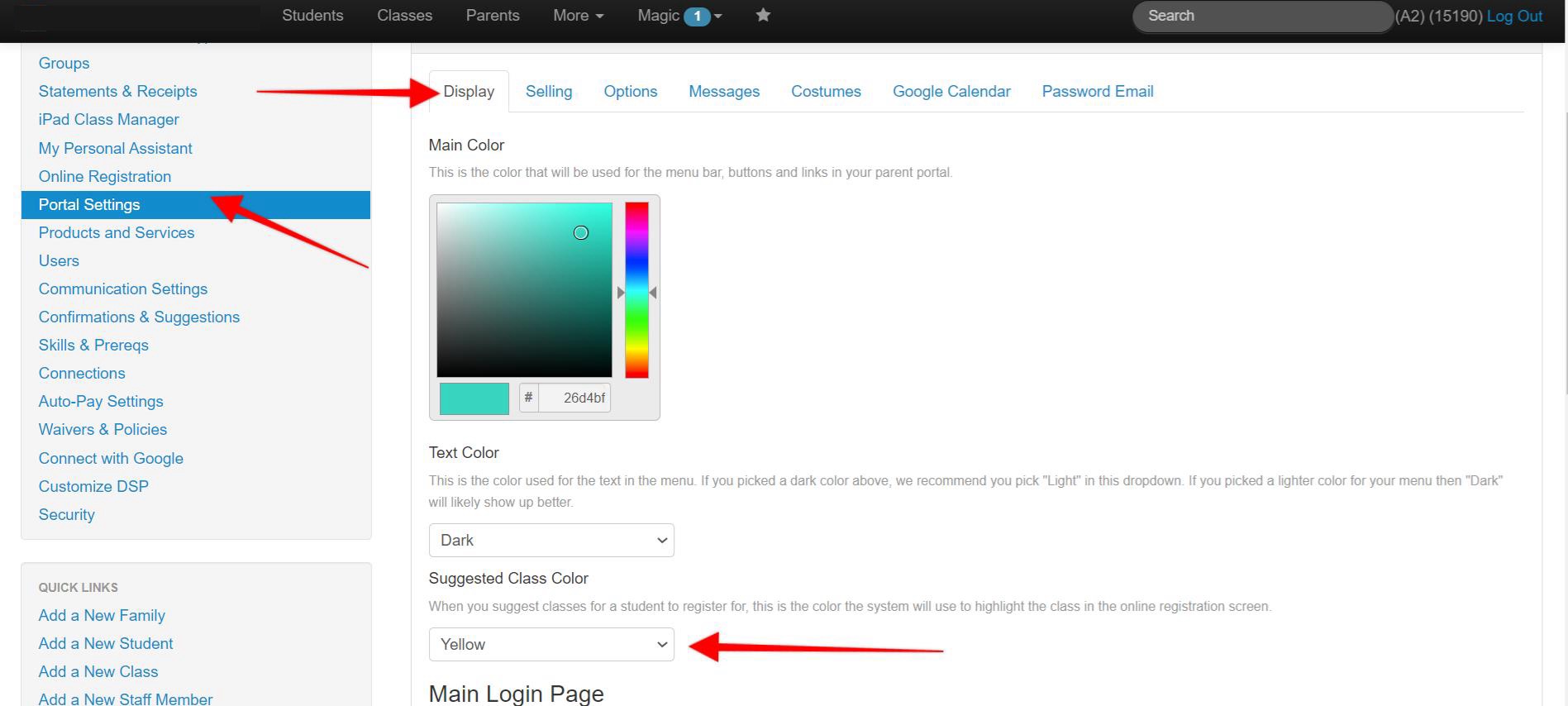Click the hex color value field

tap(574, 398)
